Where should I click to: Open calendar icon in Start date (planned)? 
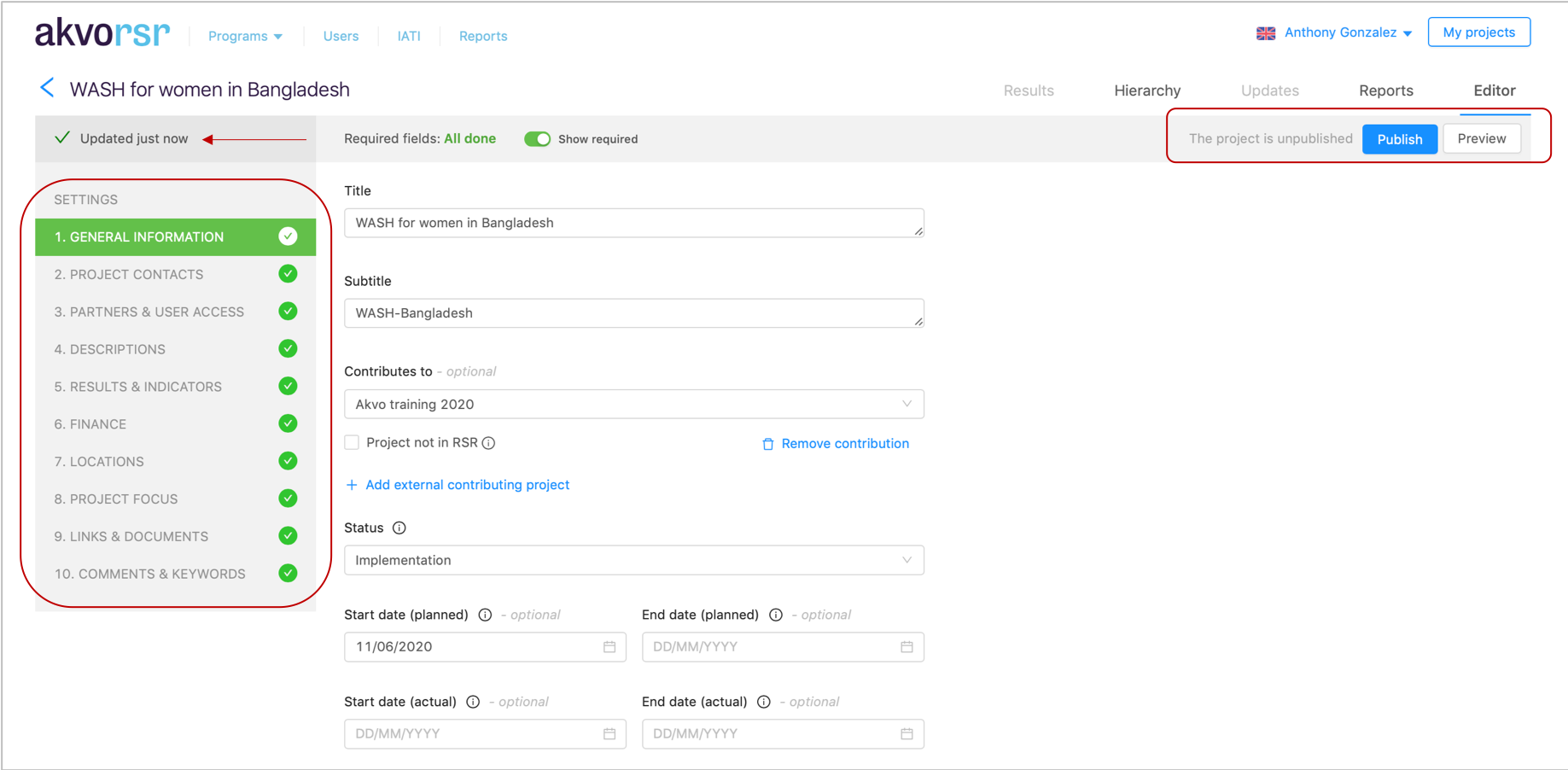tap(609, 647)
